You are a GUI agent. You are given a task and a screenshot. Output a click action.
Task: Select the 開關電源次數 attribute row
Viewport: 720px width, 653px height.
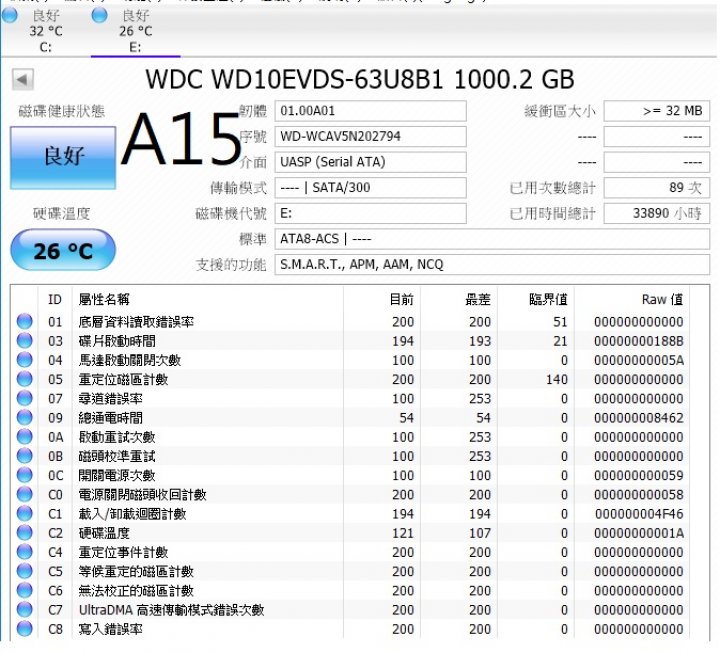coord(350,475)
